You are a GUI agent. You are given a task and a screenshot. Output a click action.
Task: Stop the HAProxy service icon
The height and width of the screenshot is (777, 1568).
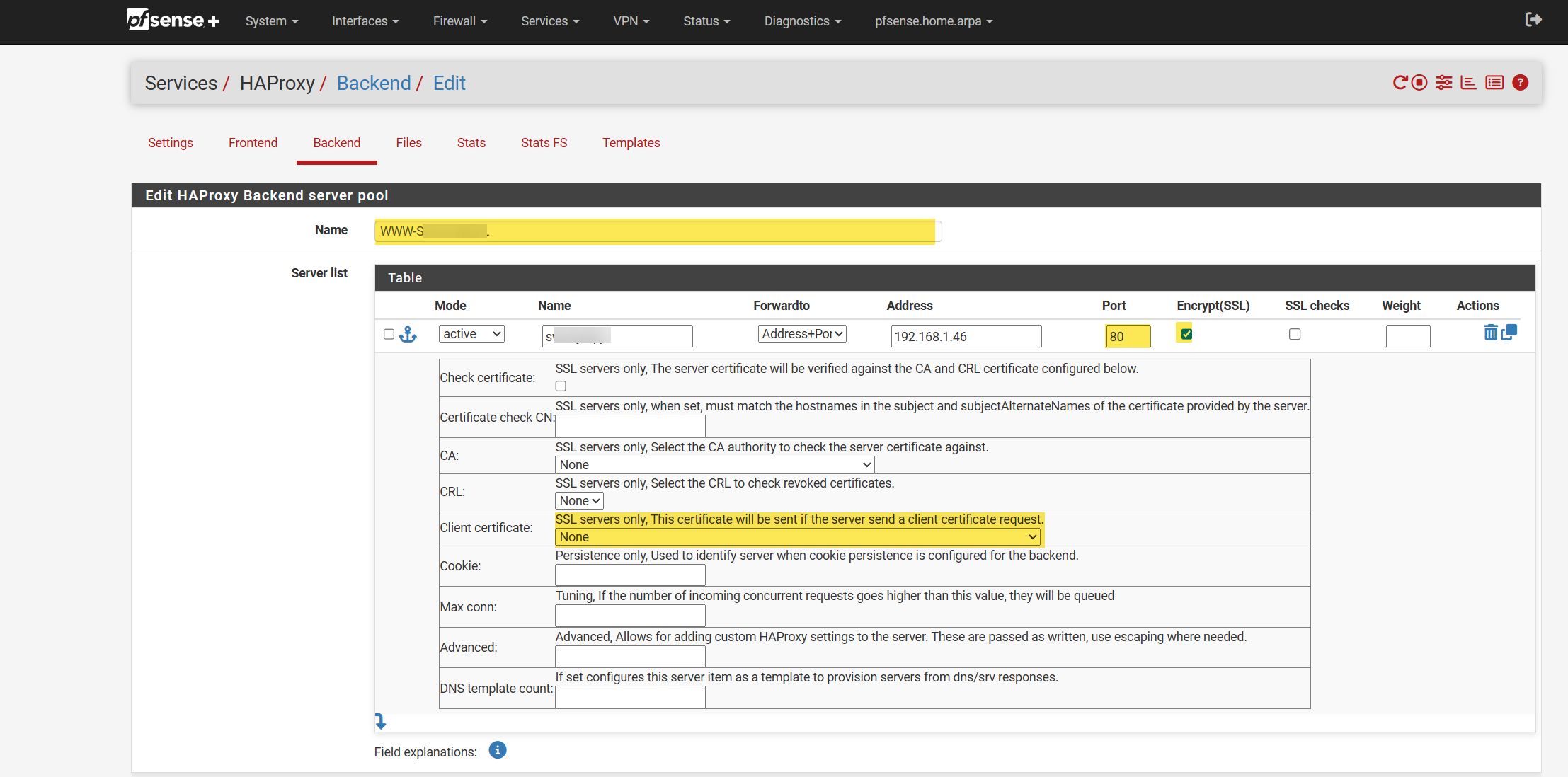point(1419,83)
